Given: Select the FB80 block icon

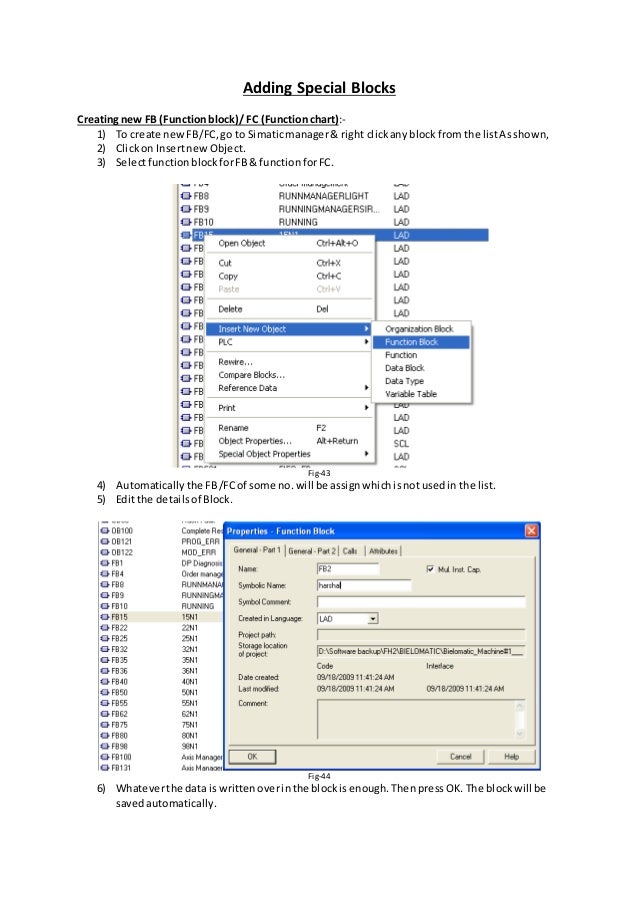Looking at the screenshot, I should pyautogui.click(x=105, y=735).
